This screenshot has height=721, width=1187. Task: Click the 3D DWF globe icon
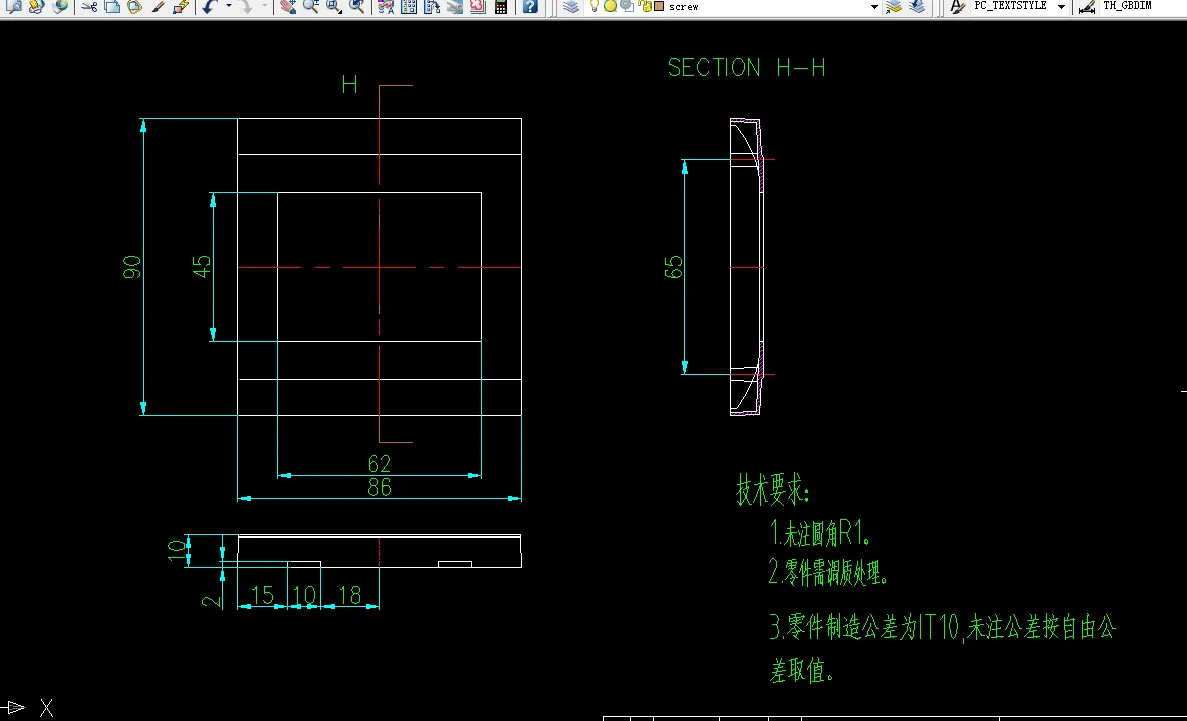click(61, 6)
